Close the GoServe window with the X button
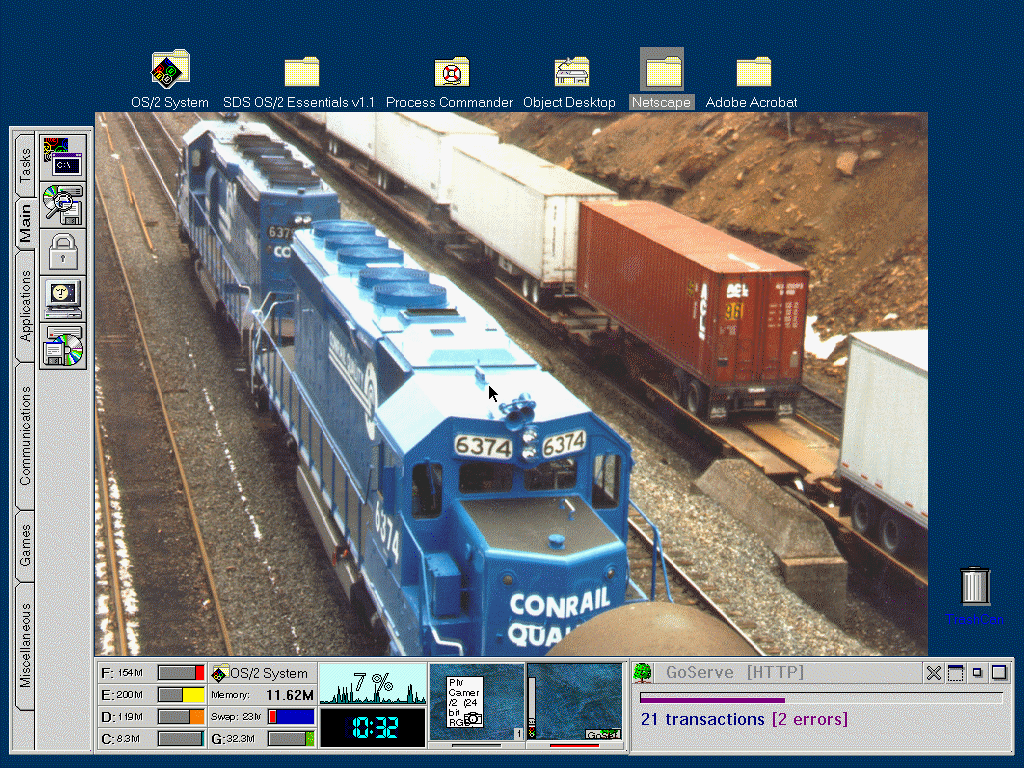 pyautogui.click(x=934, y=673)
